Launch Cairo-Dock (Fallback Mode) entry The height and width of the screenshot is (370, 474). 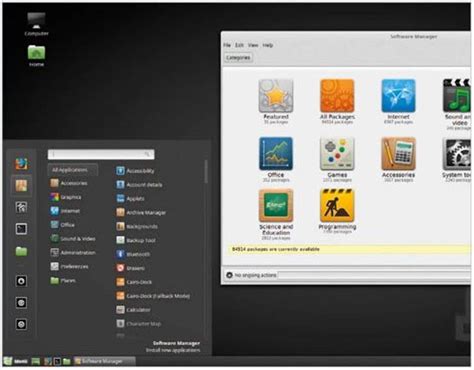(153, 296)
